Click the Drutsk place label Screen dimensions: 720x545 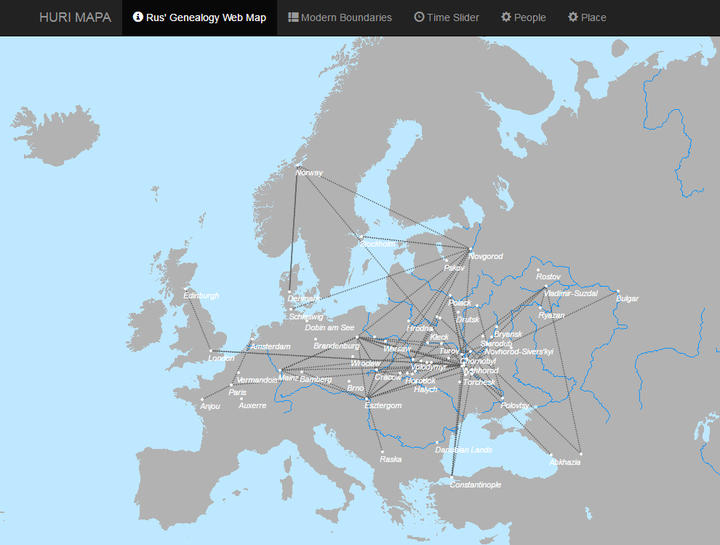(468, 320)
